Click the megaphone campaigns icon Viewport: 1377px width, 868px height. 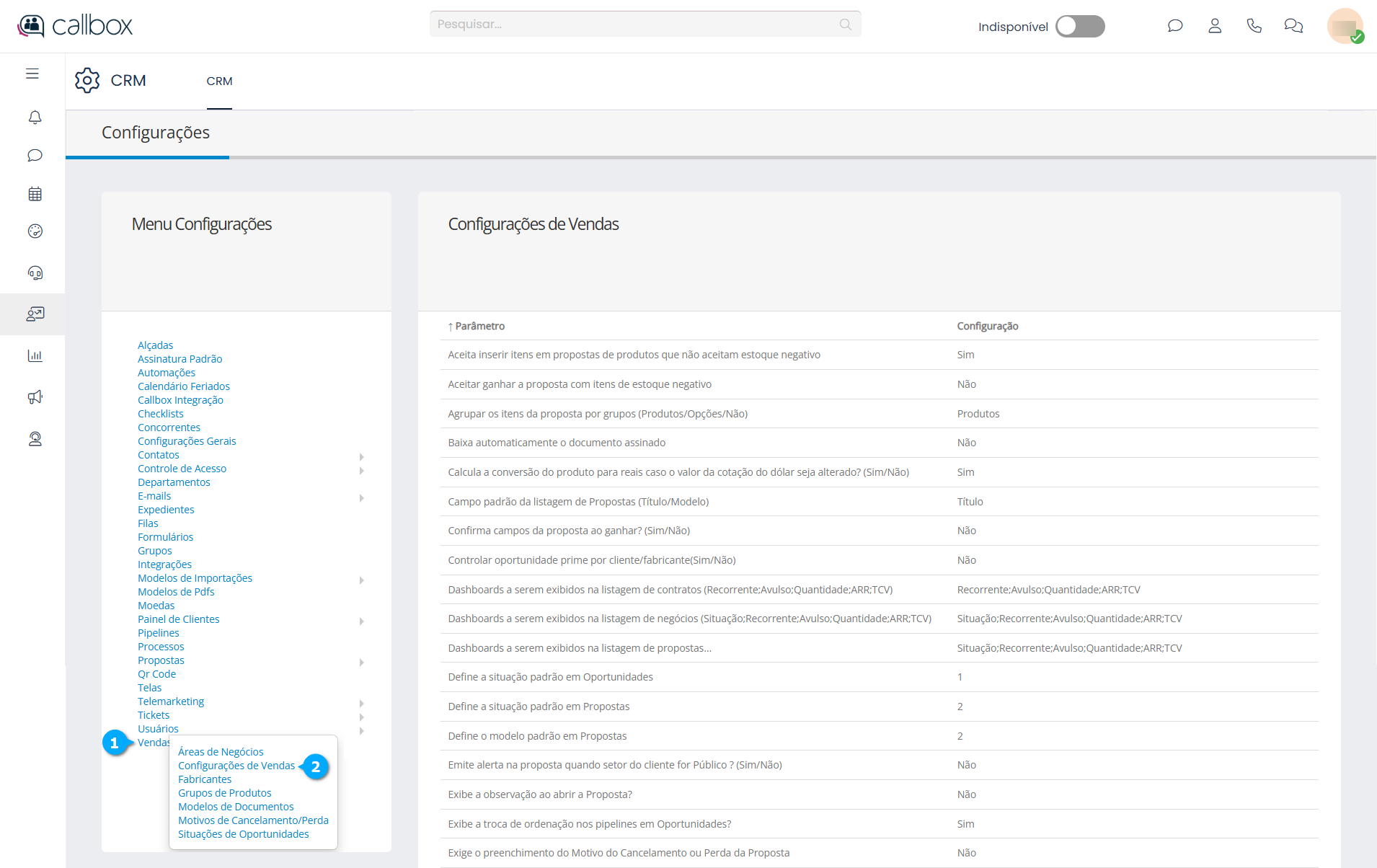click(35, 397)
